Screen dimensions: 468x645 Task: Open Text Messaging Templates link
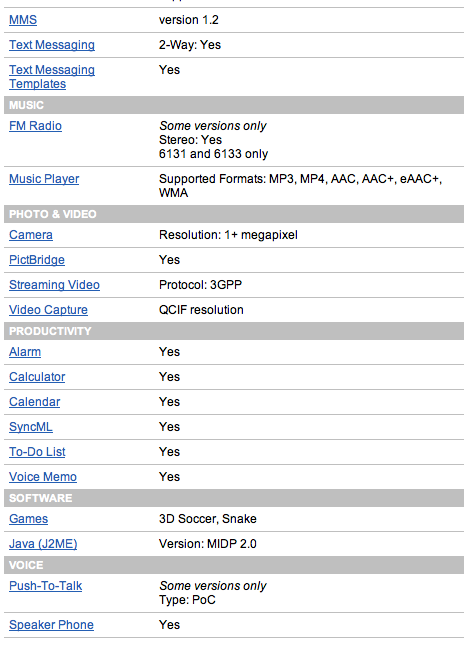pos(52,77)
